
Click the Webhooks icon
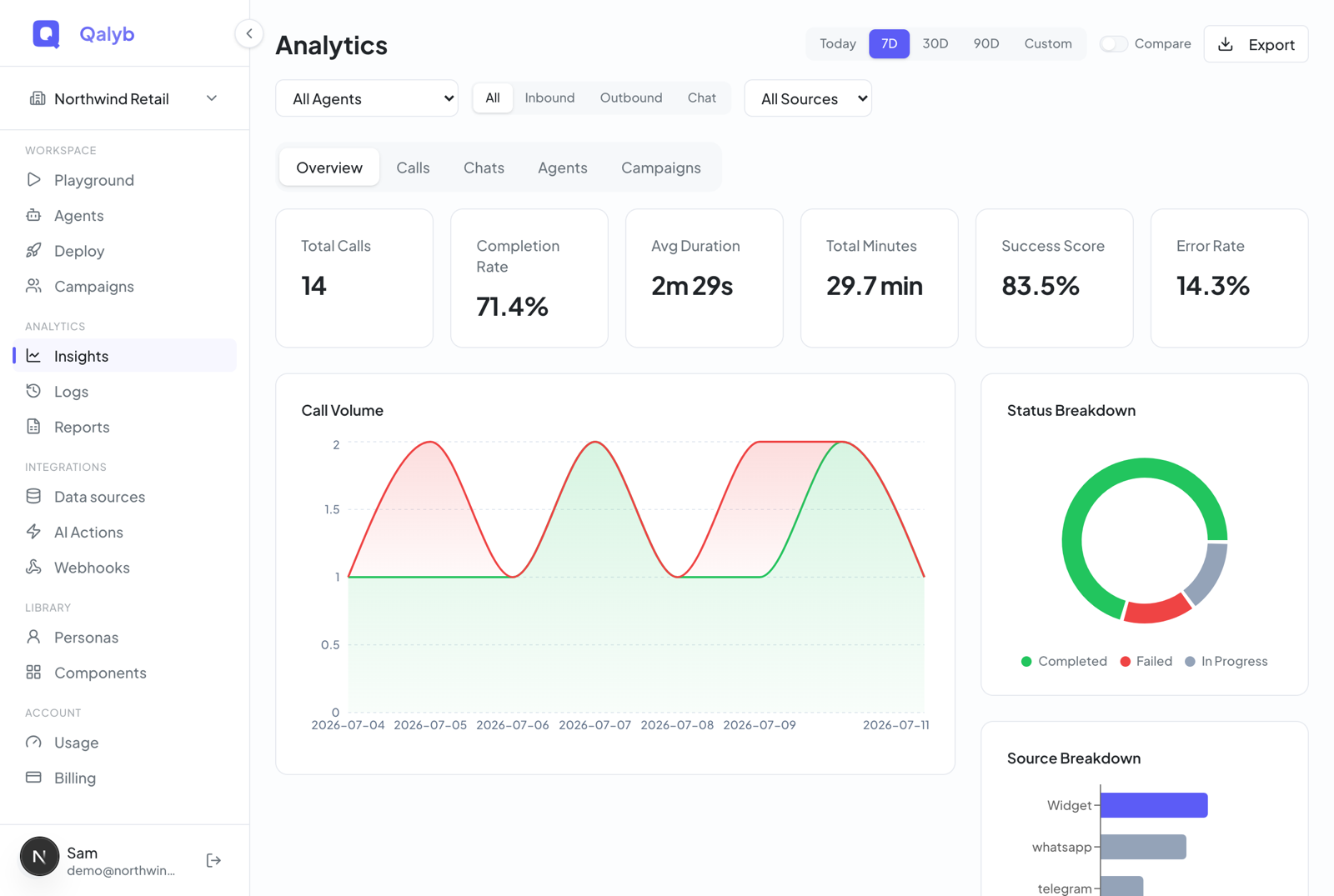point(33,567)
